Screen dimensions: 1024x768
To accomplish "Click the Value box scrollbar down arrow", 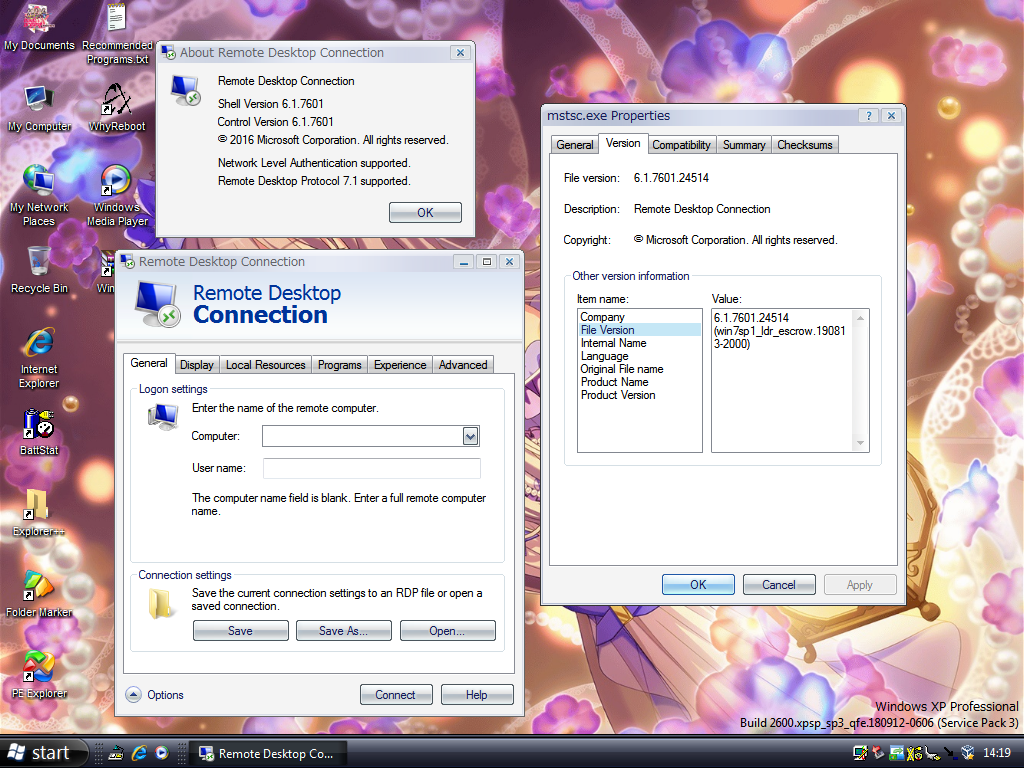I will (x=860, y=443).
